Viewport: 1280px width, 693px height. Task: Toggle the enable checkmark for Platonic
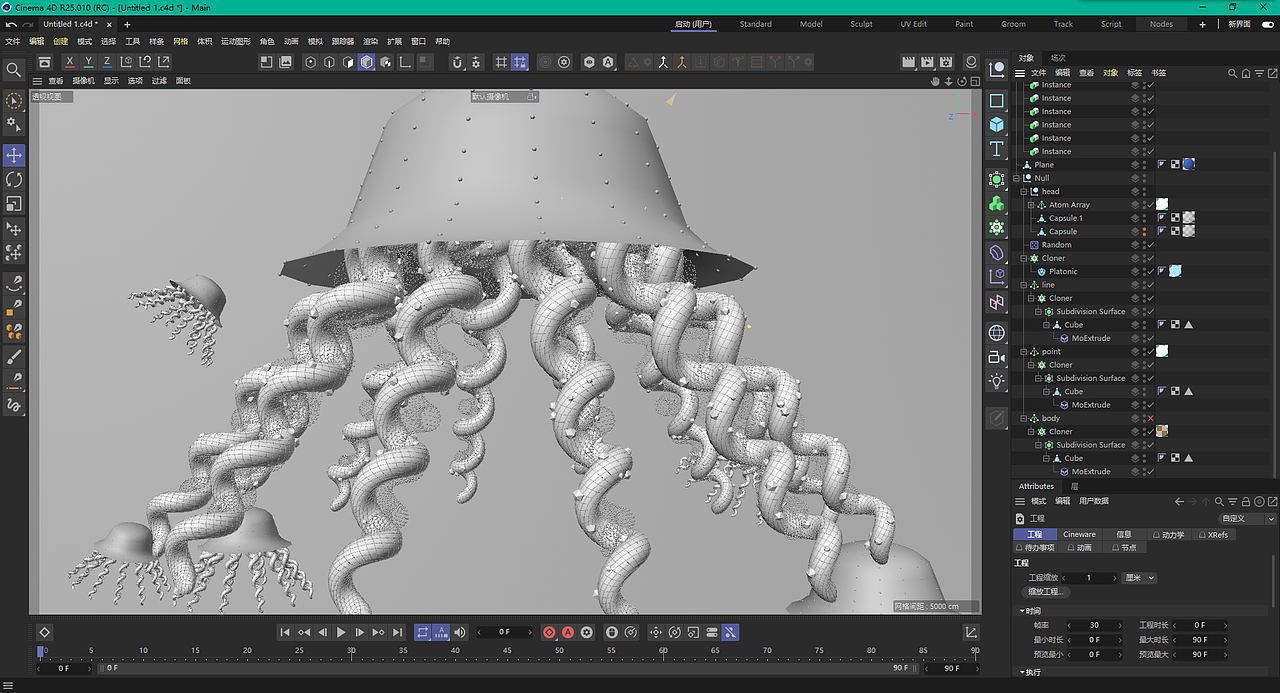click(1150, 271)
